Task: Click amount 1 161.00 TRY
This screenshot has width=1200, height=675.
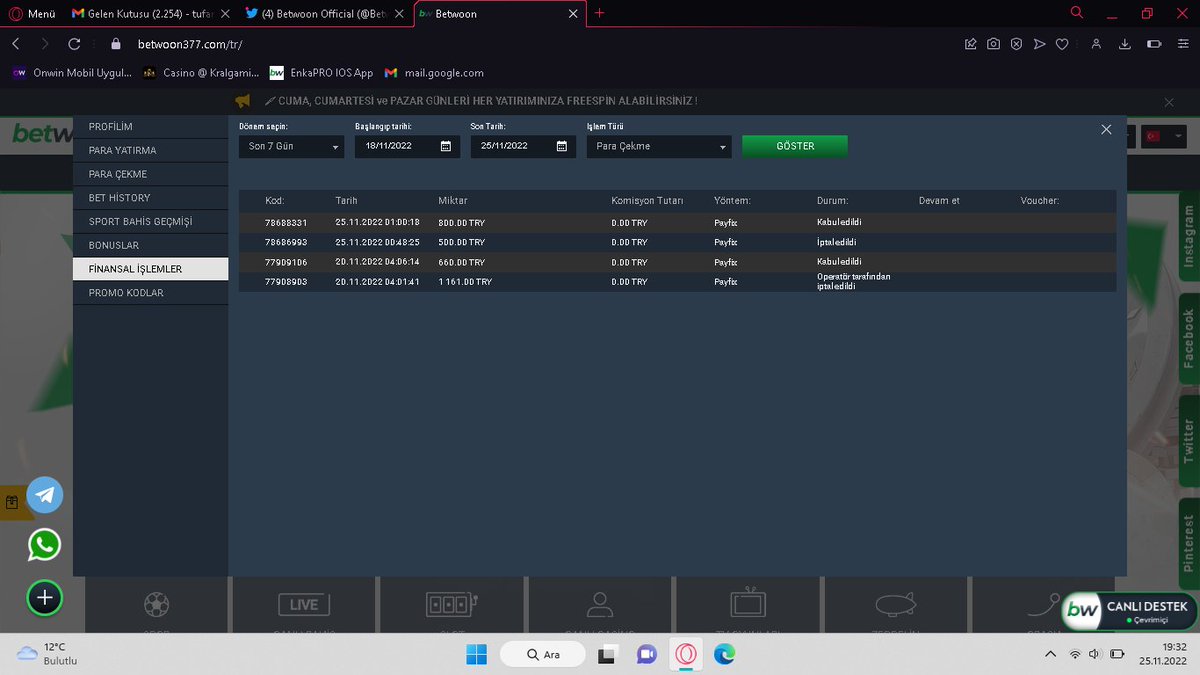Action: coord(465,282)
